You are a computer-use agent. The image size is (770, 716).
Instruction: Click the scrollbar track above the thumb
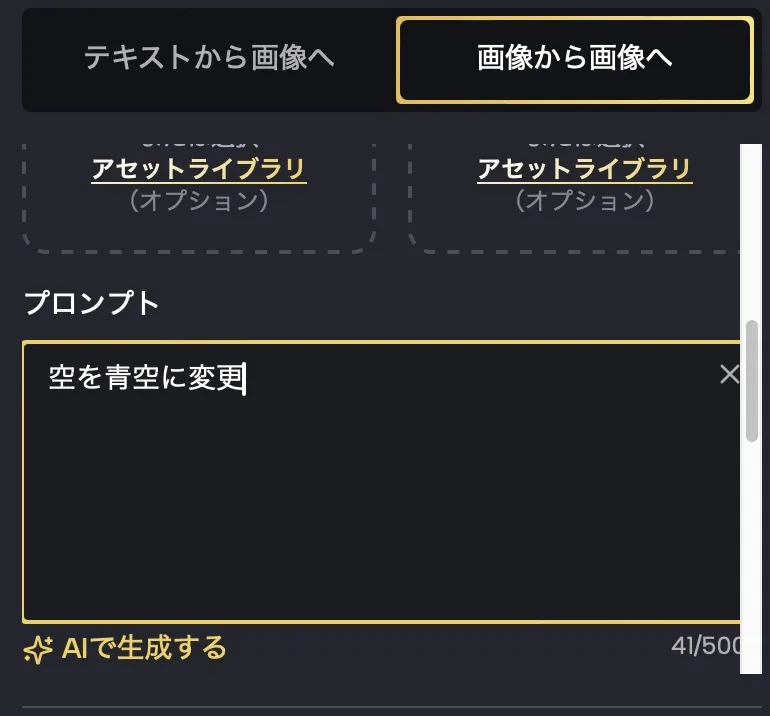tap(751, 230)
